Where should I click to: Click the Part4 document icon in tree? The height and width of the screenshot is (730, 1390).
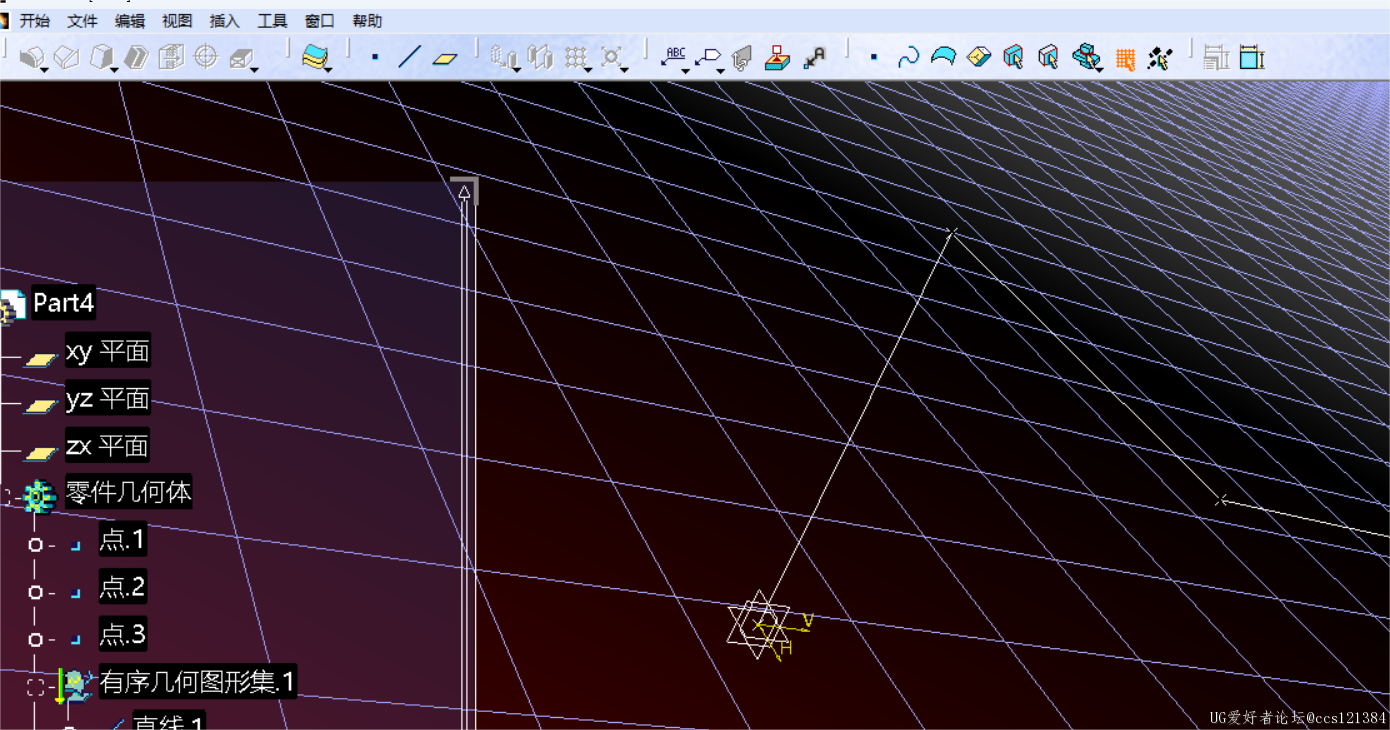(13, 305)
